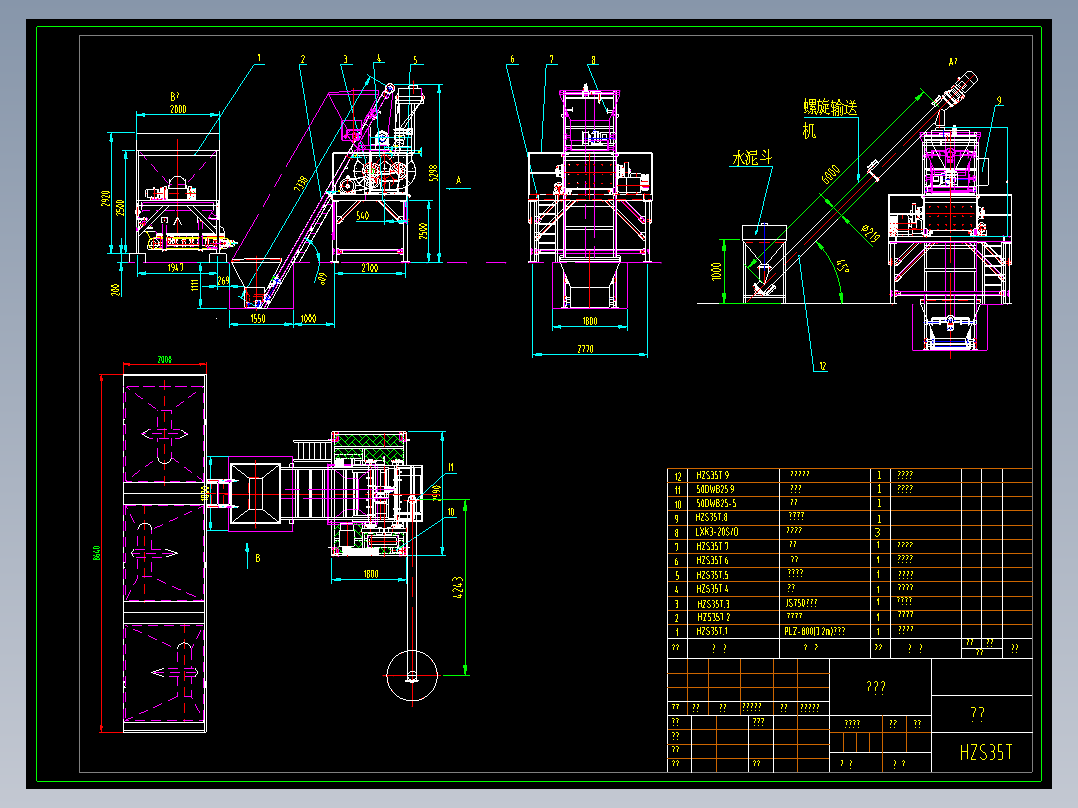Select parts list cell HZS35T.1

[712, 631]
